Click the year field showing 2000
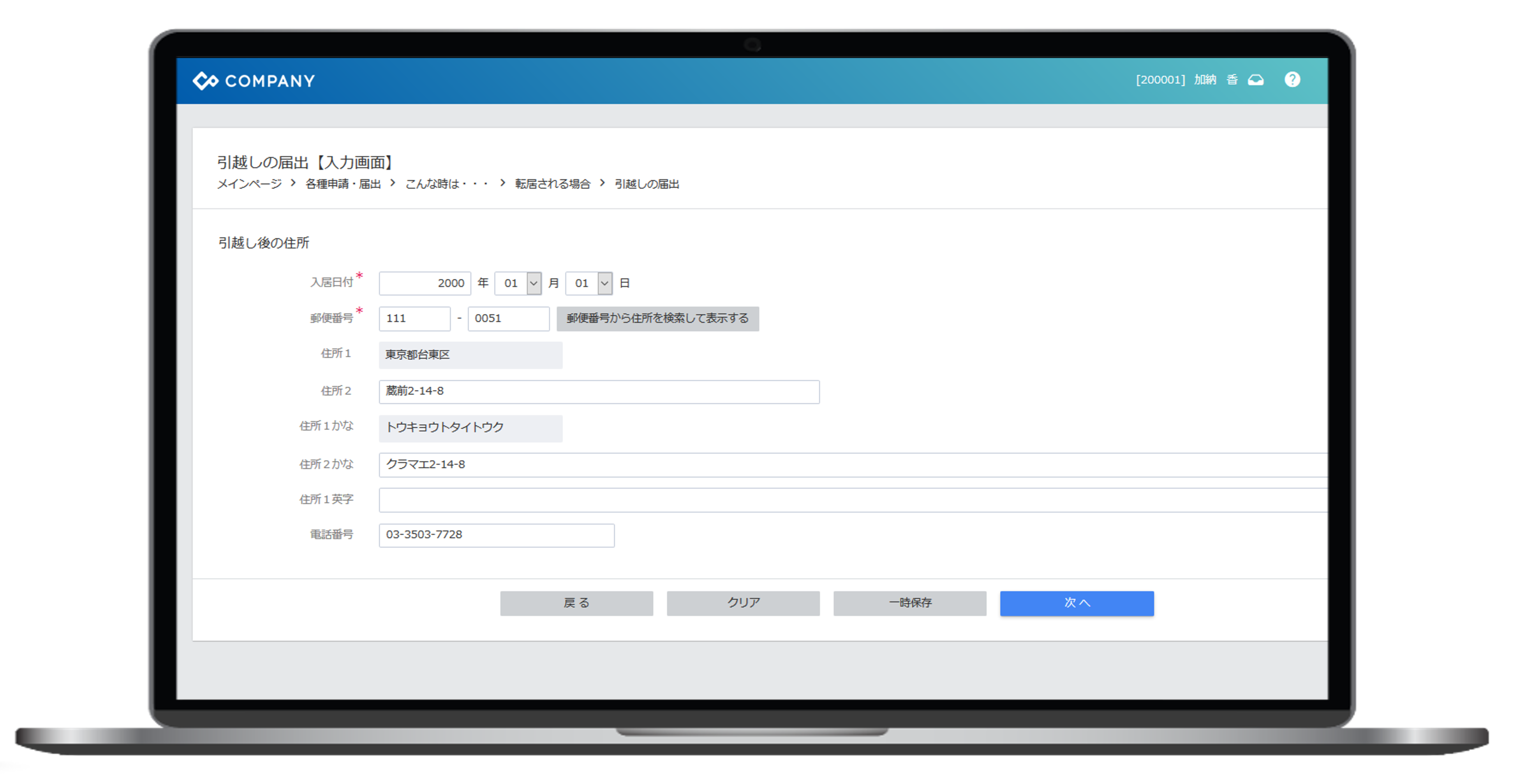The width and height of the screenshot is (1519, 784). [425, 283]
